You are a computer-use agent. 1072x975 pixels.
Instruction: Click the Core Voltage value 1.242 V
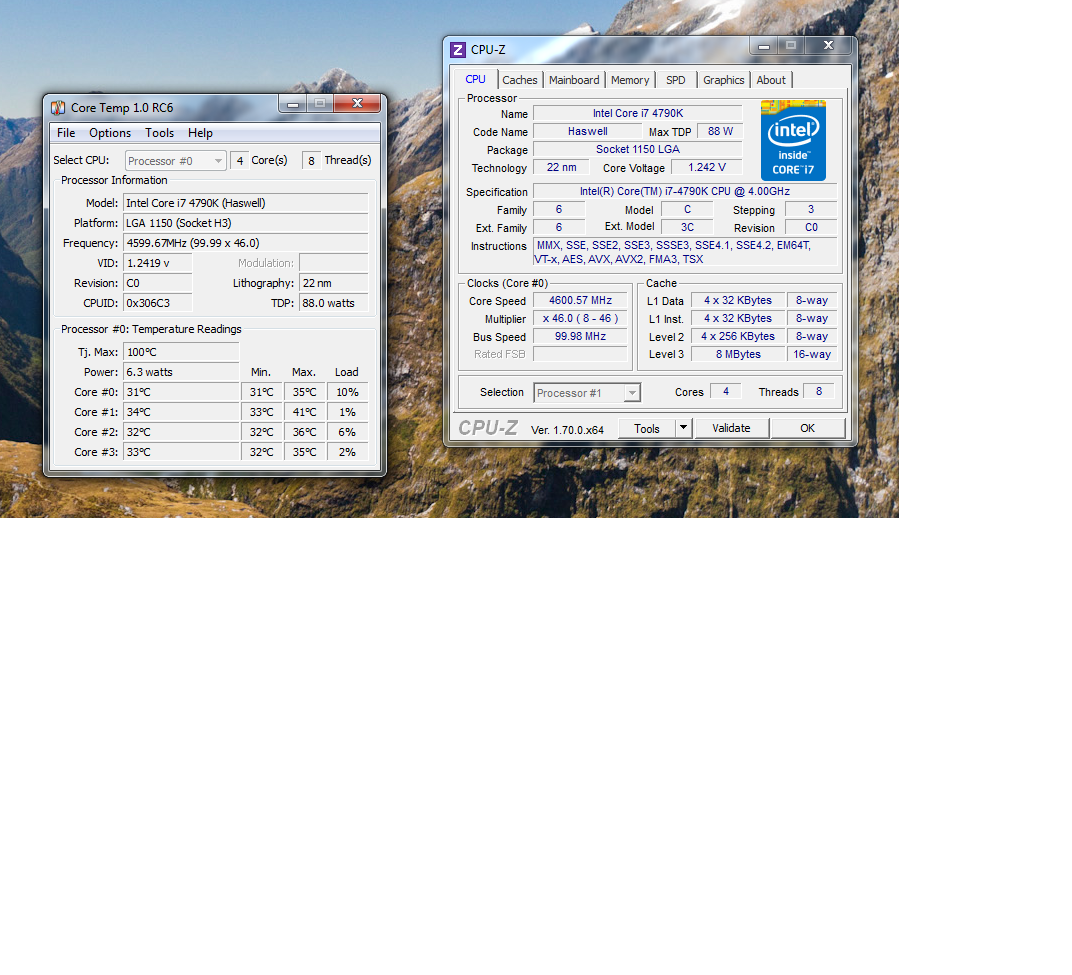(707, 168)
